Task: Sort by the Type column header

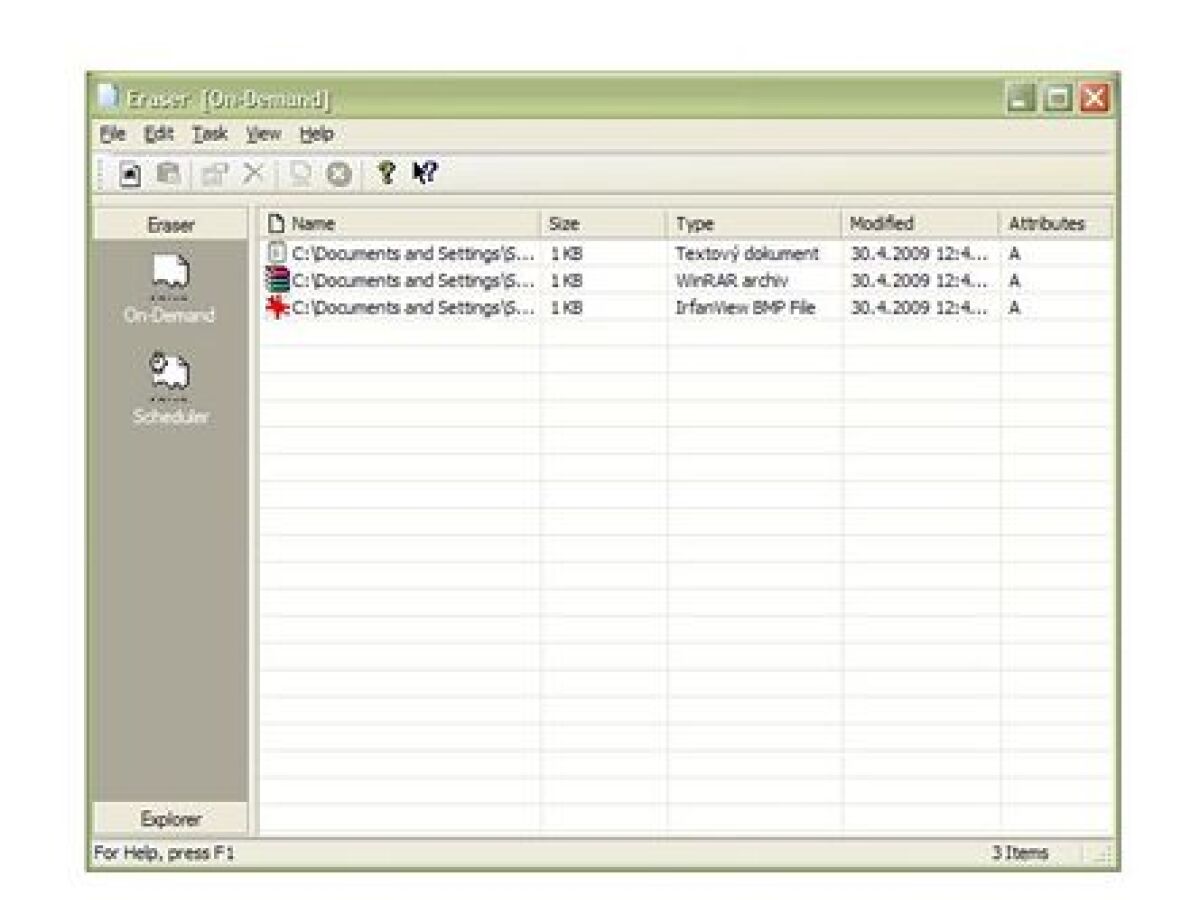Action: tap(755, 224)
